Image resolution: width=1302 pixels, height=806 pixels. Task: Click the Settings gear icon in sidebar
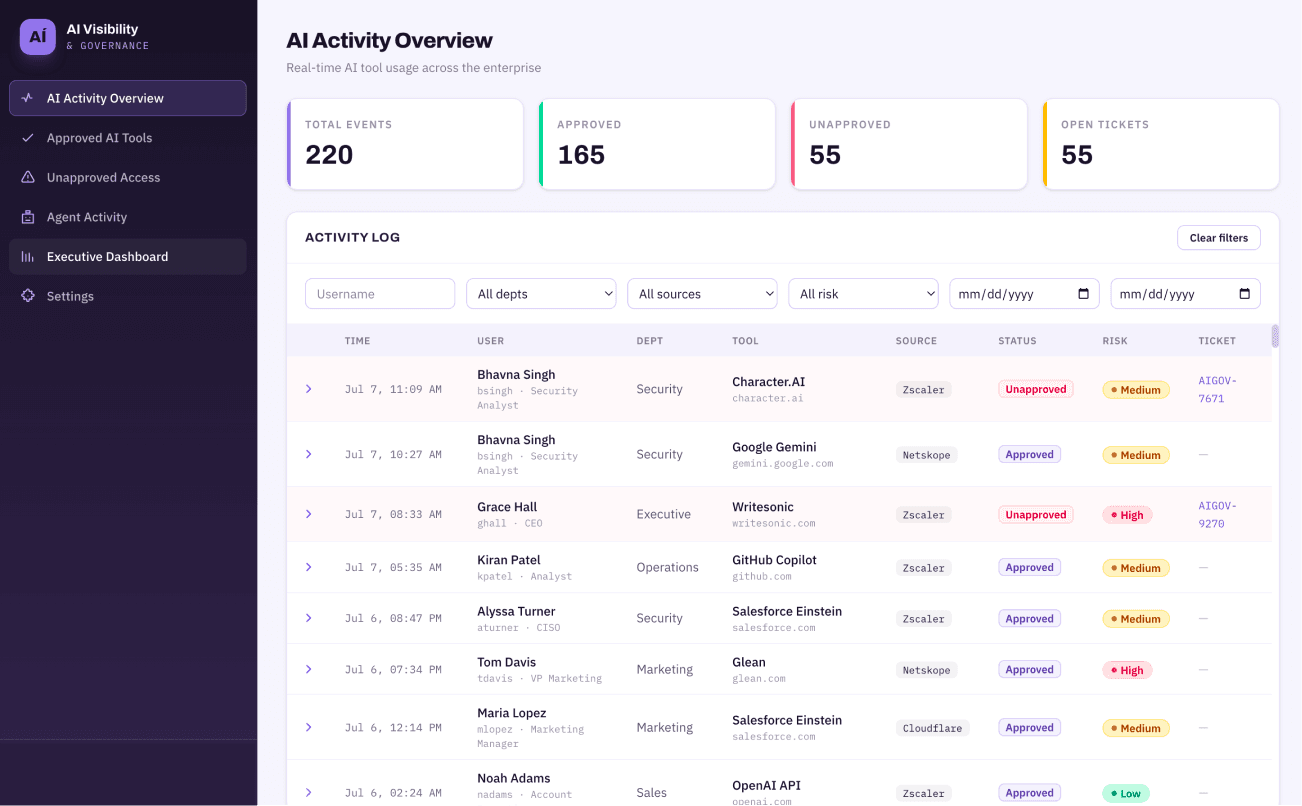(27, 296)
